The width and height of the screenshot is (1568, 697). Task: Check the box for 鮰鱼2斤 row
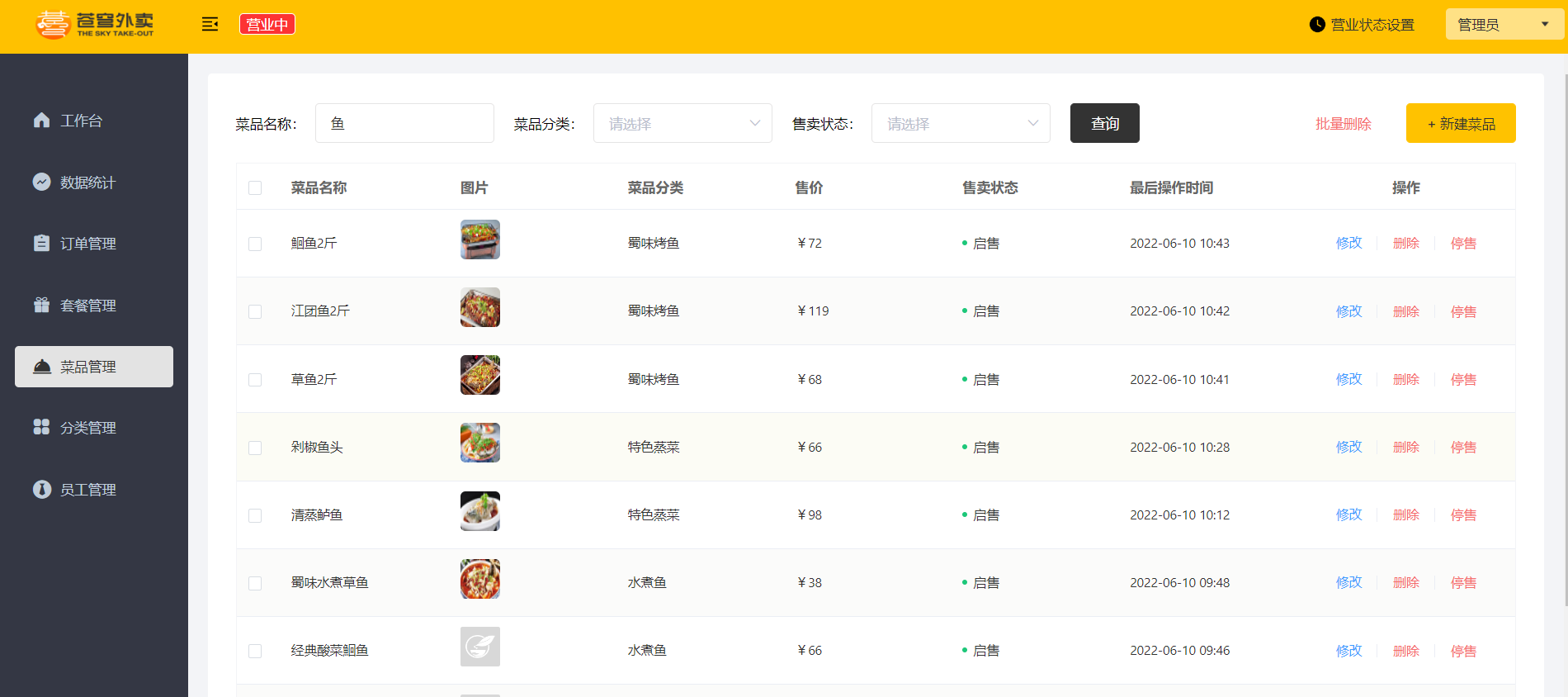tap(255, 244)
